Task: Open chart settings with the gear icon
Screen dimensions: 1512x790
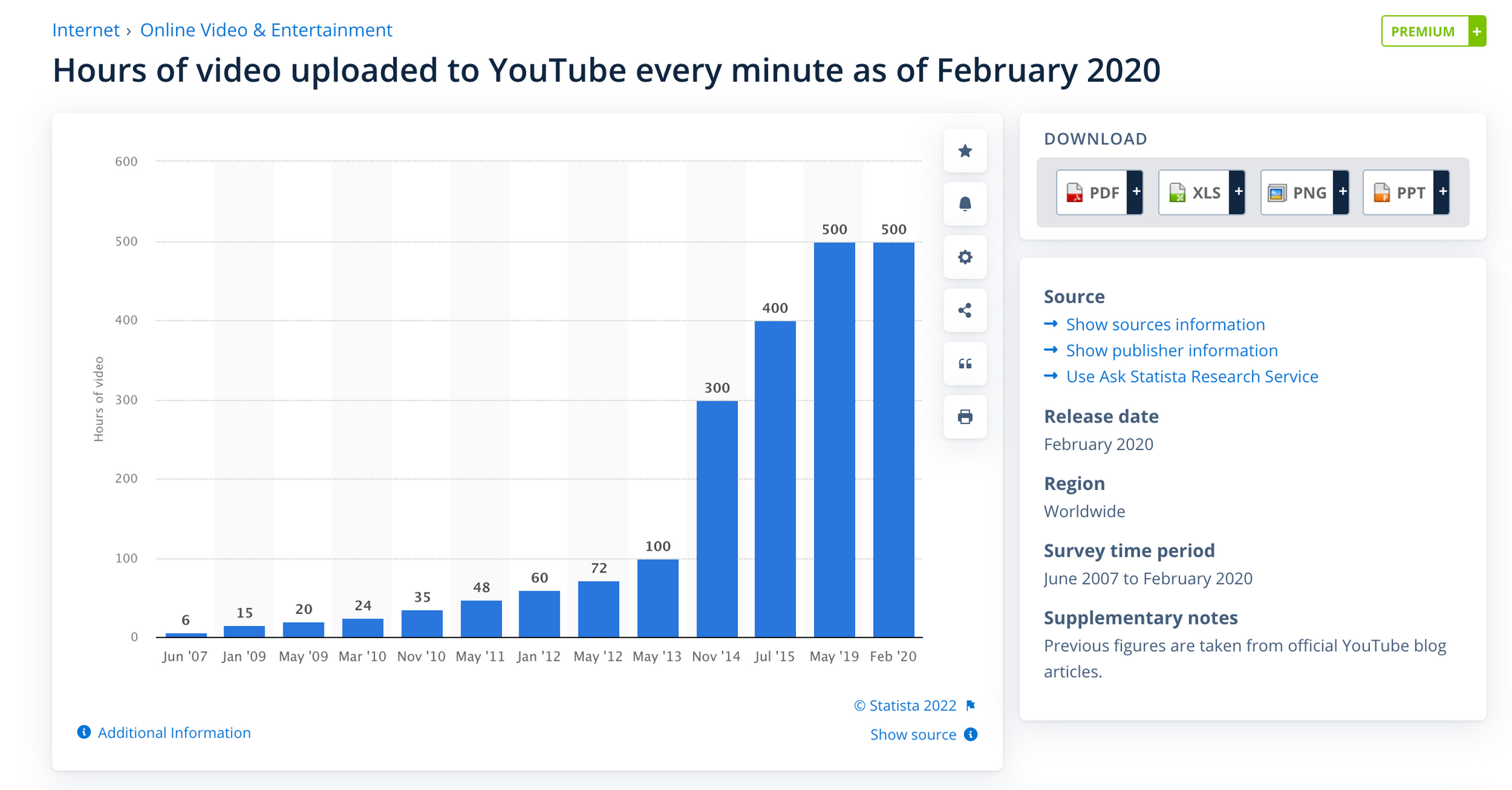Action: point(965,257)
